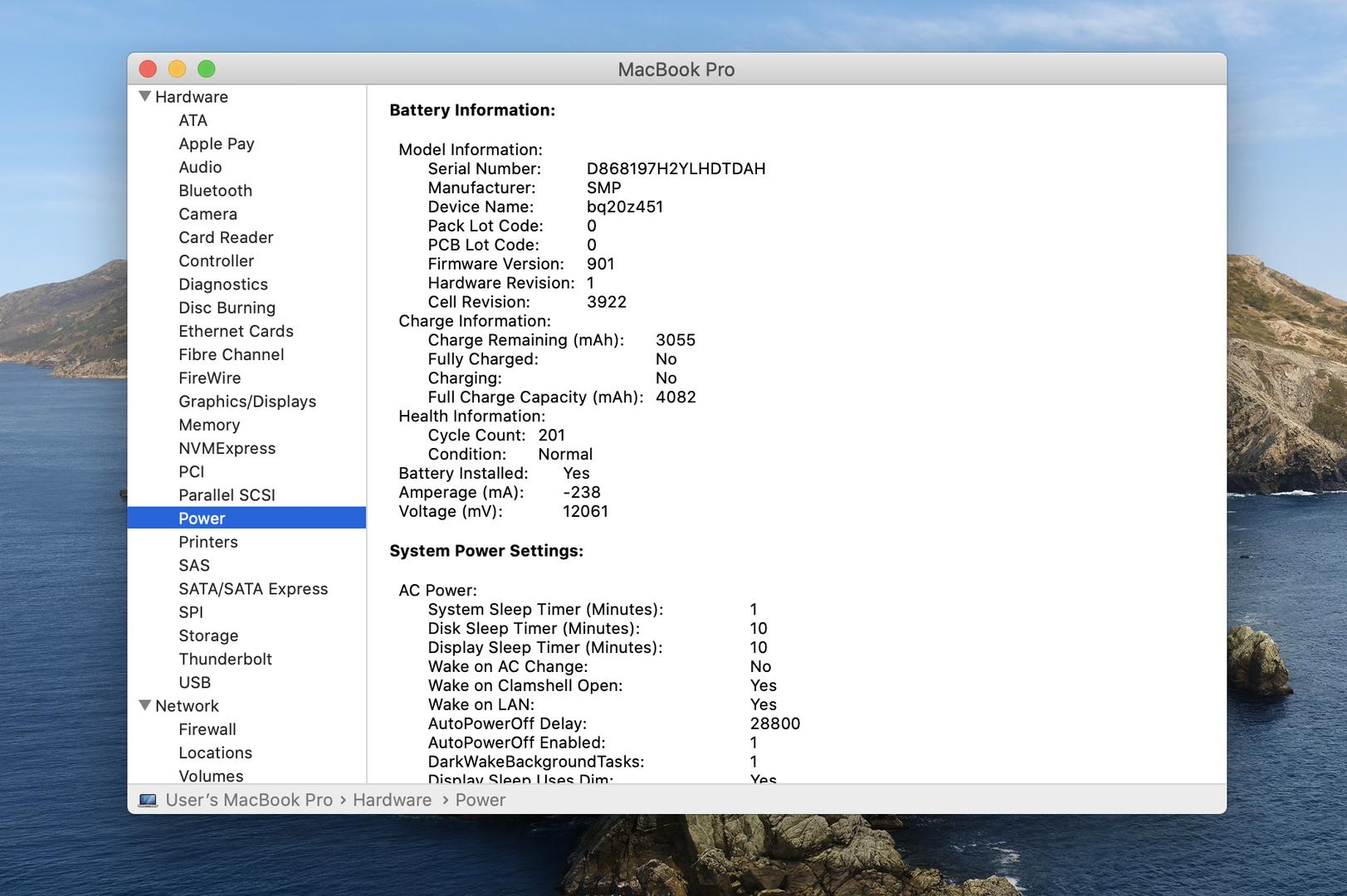Select Ethernet Cards in the sidebar

coord(236,331)
